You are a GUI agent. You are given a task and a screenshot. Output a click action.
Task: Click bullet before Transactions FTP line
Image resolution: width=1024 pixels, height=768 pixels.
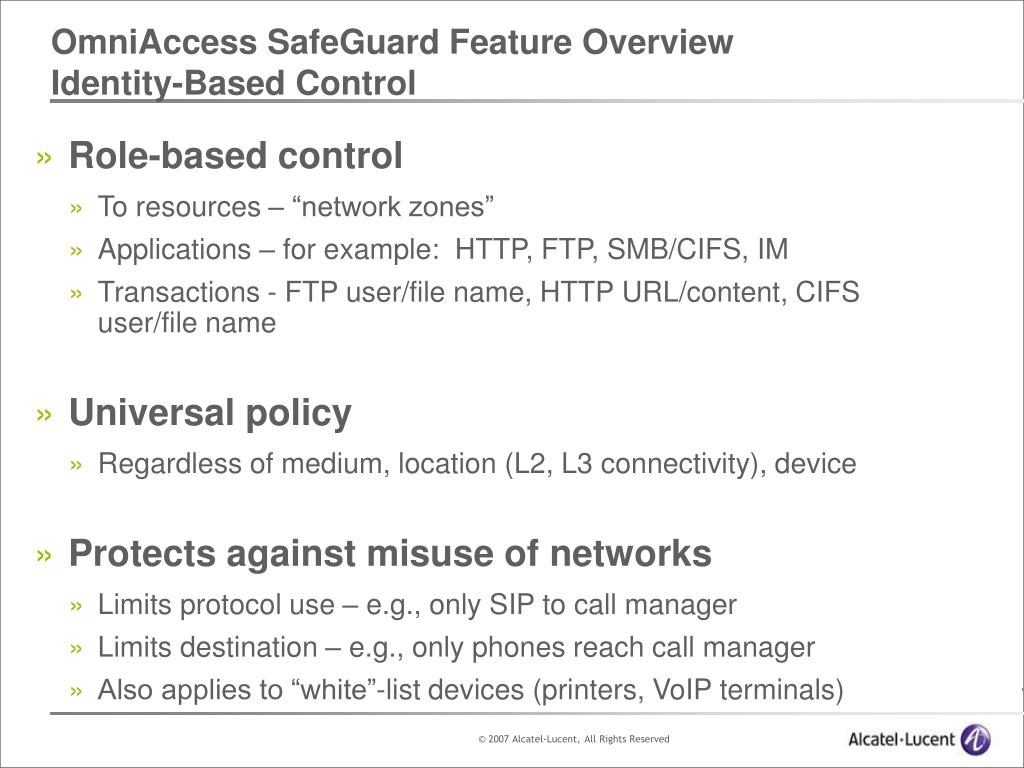pos(76,293)
